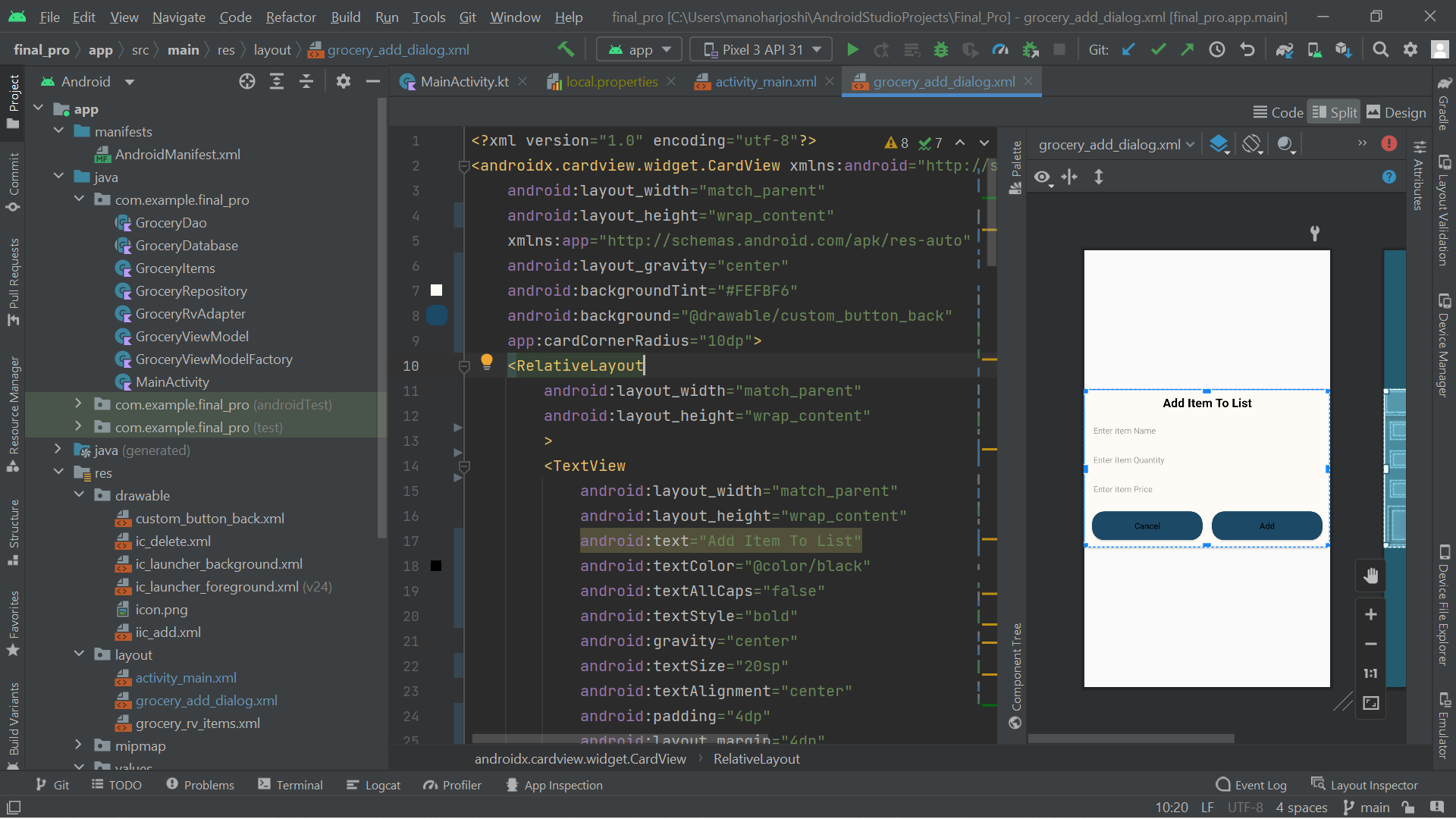Open Search Everywhere magnifier icon

pyautogui.click(x=1380, y=50)
